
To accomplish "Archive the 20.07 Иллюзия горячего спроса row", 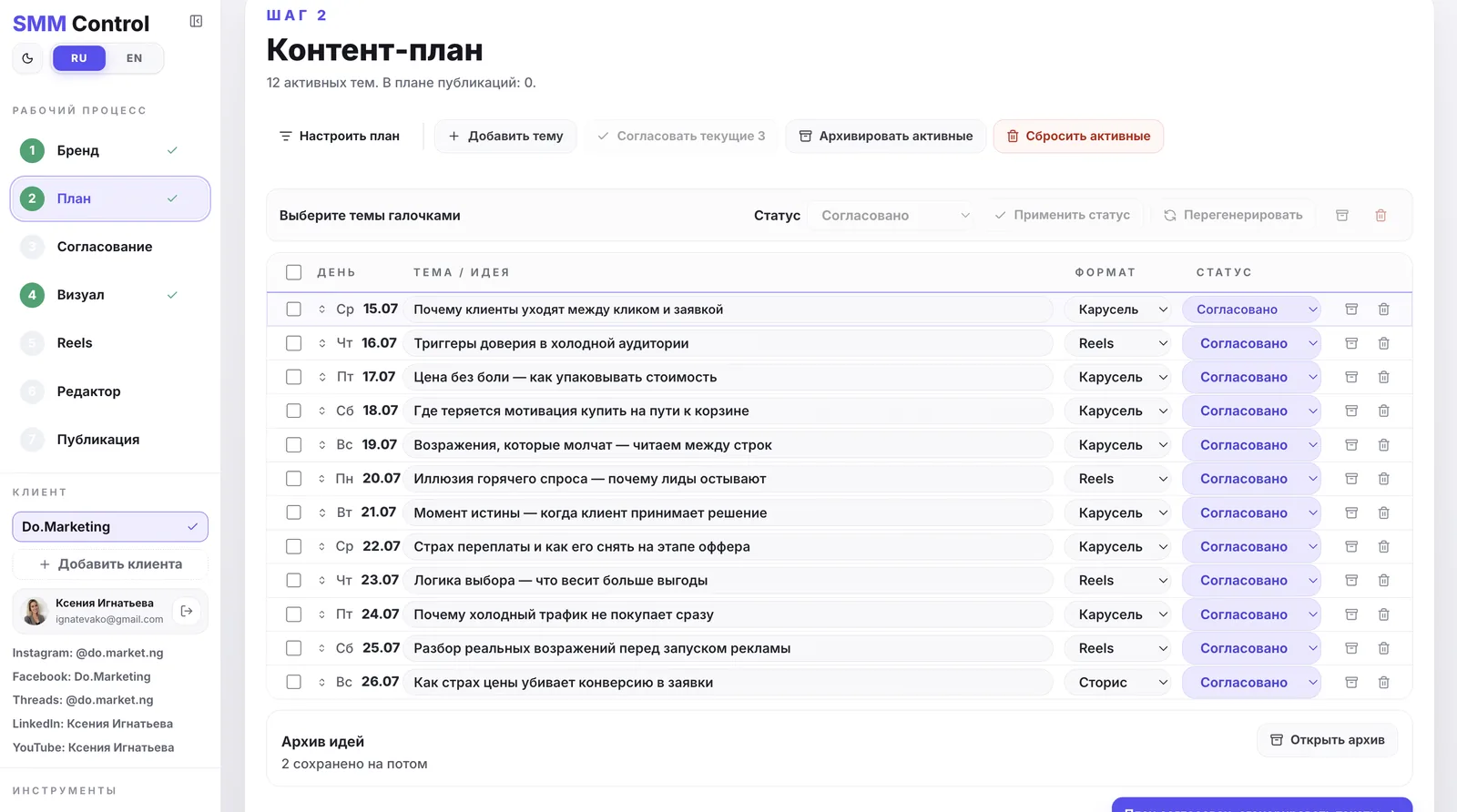I will (1351, 479).
